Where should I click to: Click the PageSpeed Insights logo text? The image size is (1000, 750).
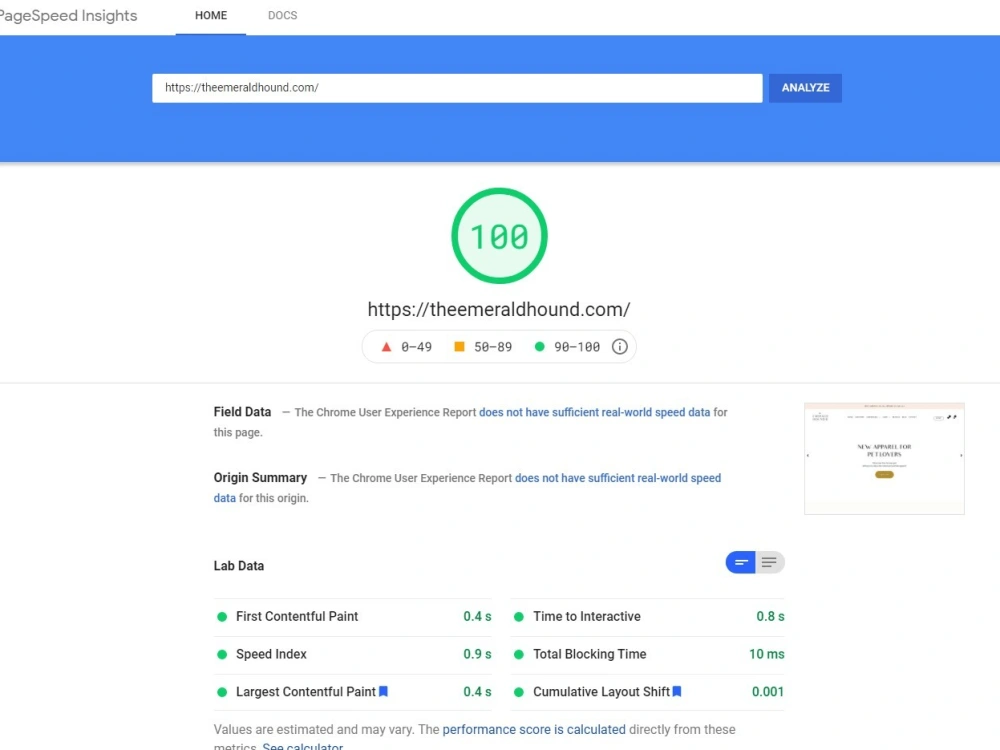click(x=68, y=15)
